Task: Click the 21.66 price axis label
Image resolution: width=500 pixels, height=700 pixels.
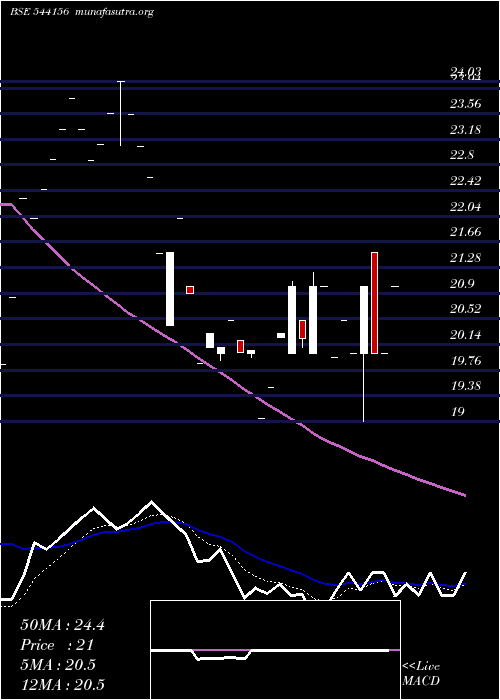Action: 465,232
